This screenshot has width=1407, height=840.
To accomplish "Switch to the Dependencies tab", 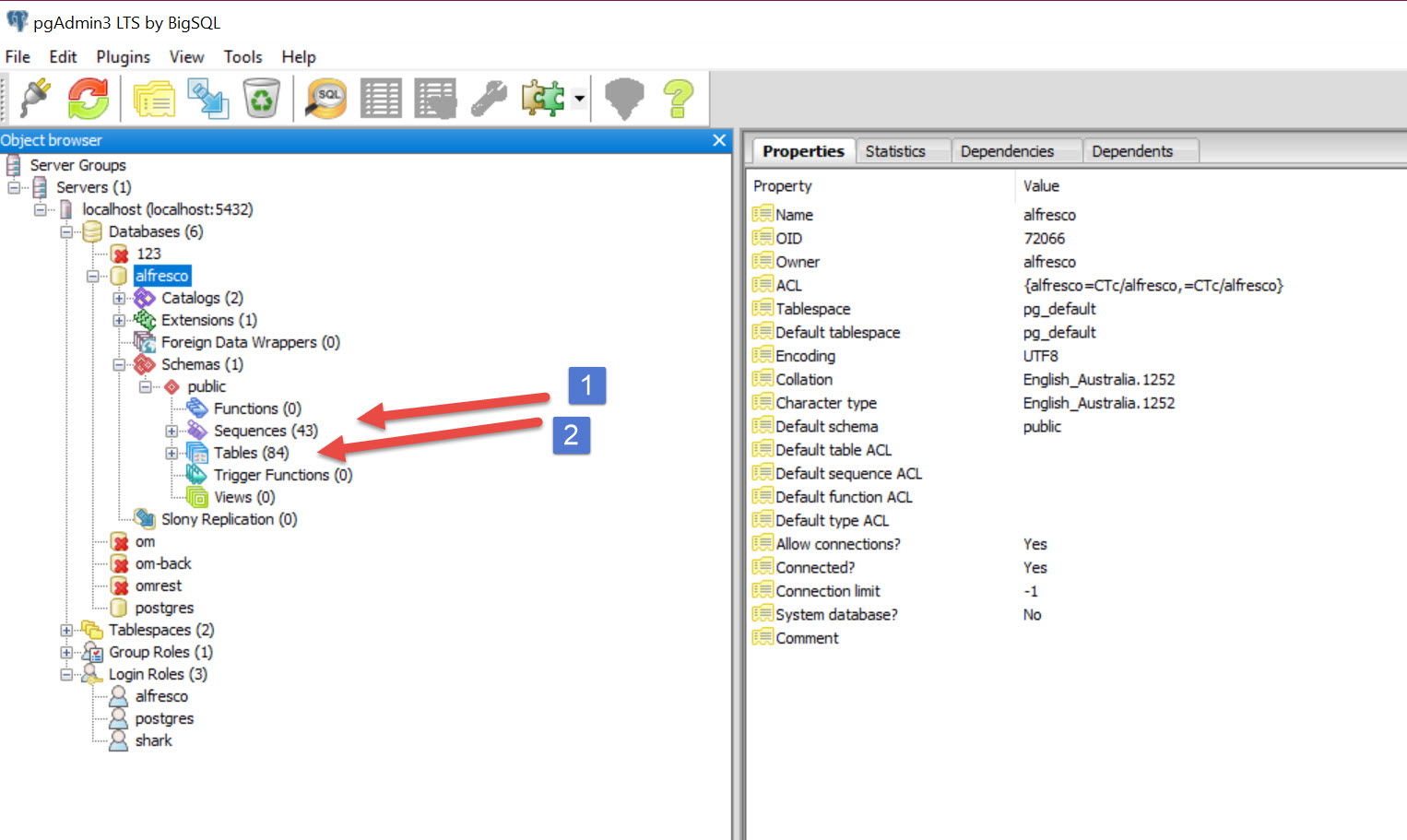I will 1006,151.
